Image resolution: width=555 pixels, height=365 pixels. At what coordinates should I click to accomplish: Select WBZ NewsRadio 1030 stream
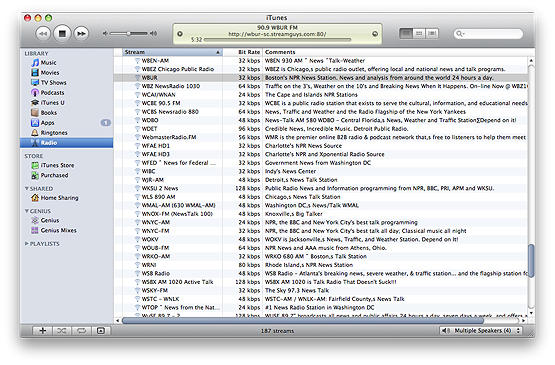tap(320, 86)
